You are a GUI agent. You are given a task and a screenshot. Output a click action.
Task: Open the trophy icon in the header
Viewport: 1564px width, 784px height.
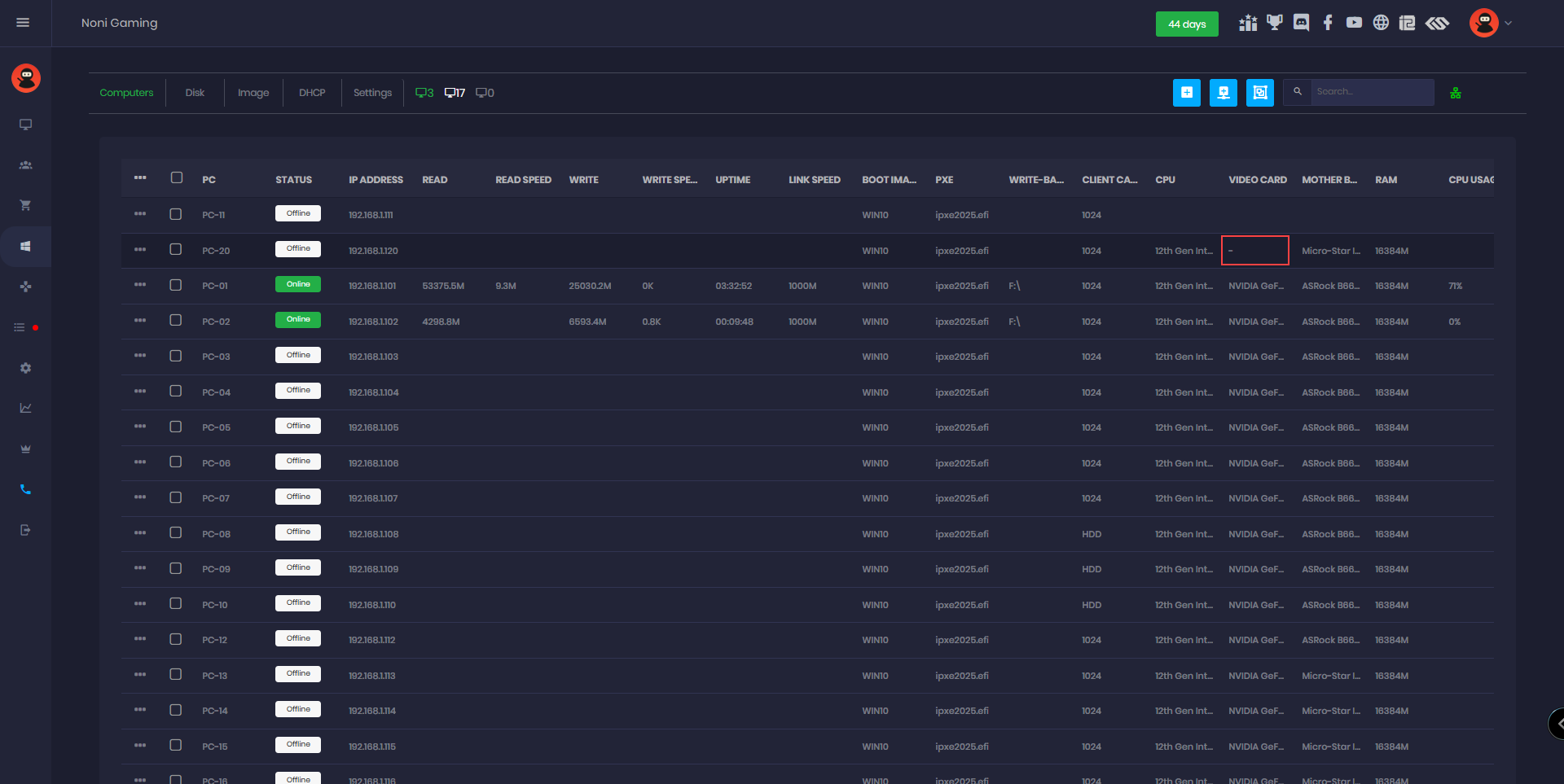[1275, 23]
